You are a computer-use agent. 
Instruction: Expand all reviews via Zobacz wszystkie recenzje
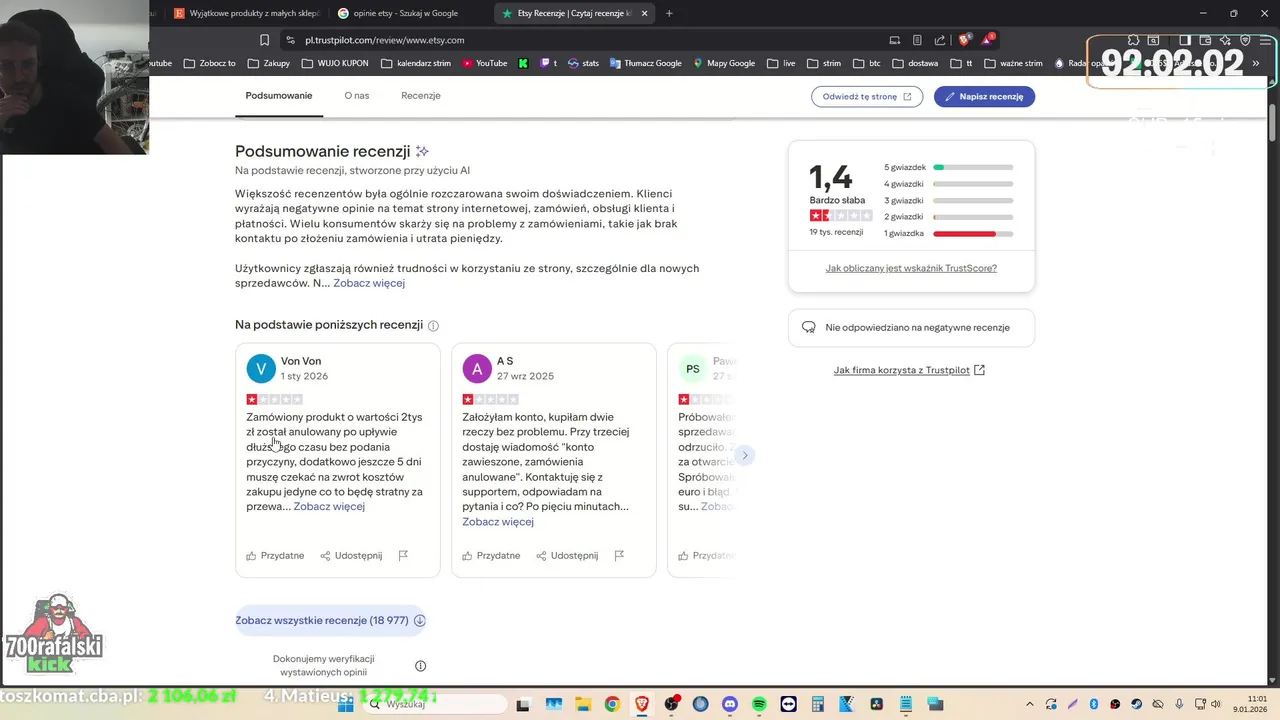click(x=331, y=620)
